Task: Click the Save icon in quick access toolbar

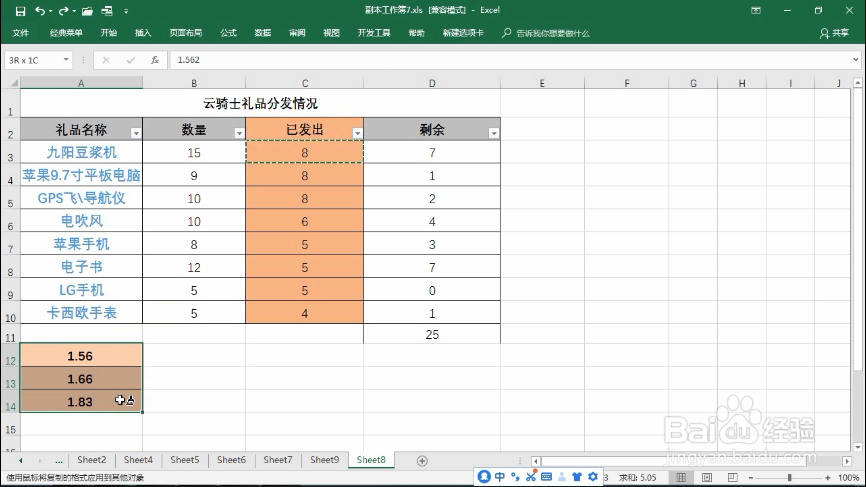Action: [x=20, y=11]
